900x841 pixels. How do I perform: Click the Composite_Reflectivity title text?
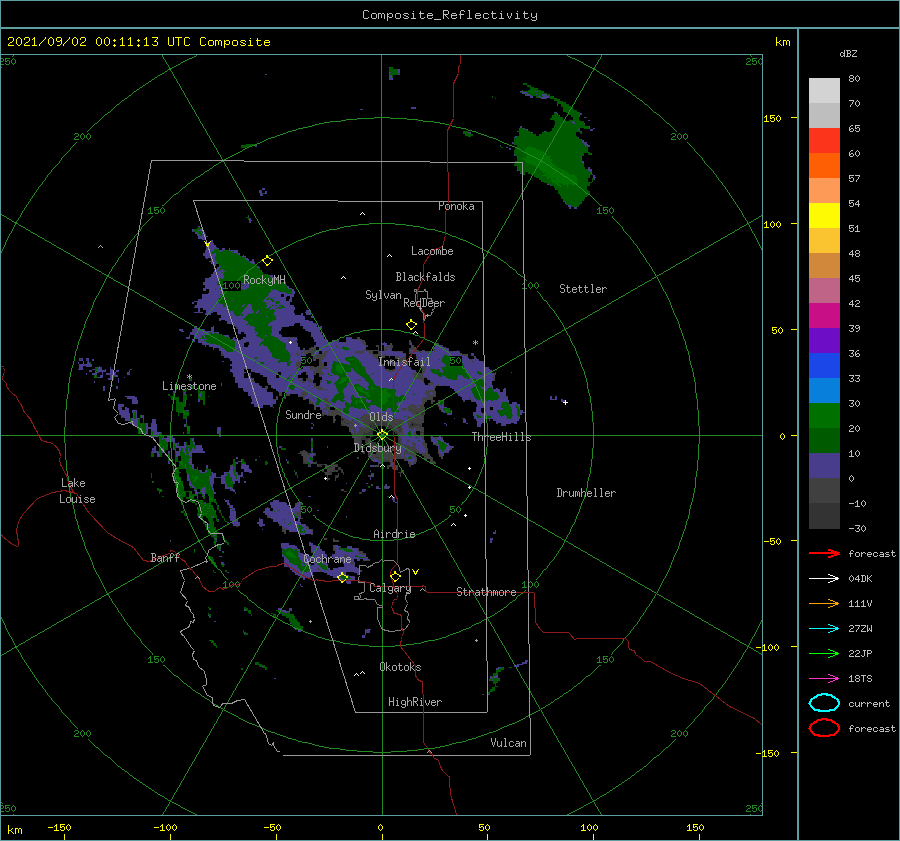pos(449,15)
